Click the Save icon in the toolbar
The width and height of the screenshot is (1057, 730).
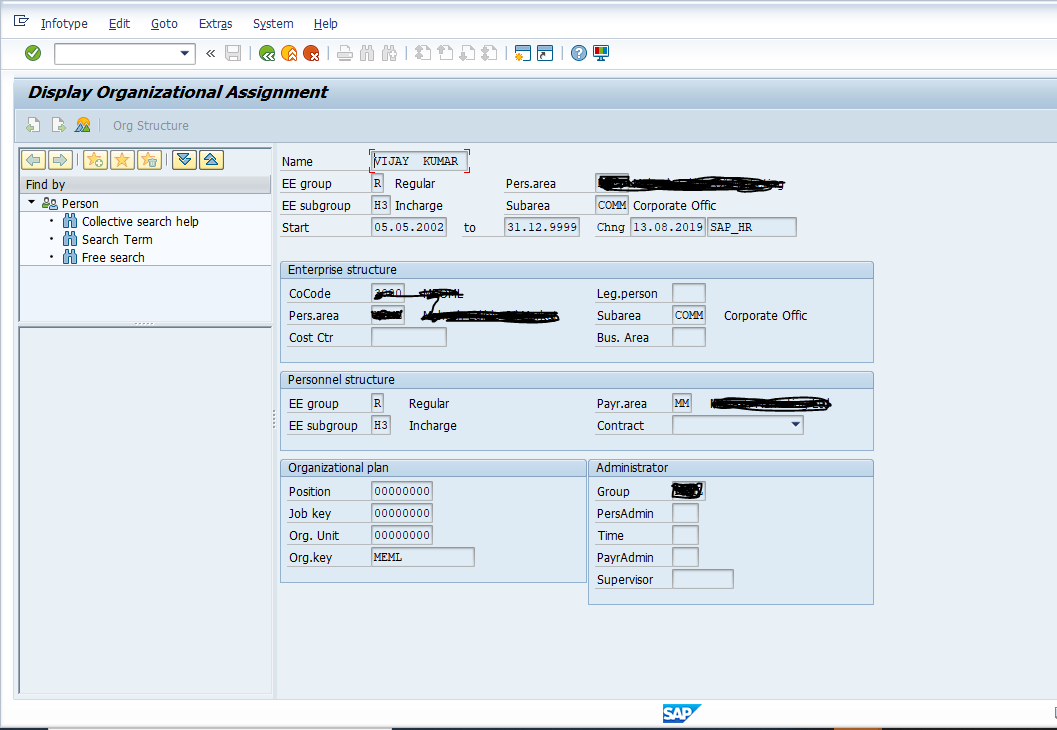pyautogui.click(x=233, y=53)
